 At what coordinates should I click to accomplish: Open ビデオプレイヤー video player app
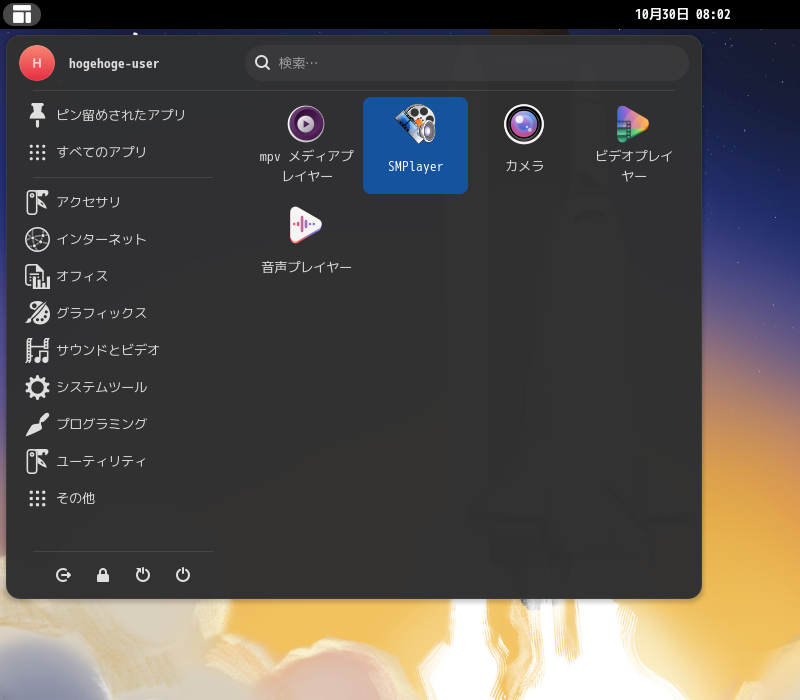pyautogui.click(x=633, y=145)
